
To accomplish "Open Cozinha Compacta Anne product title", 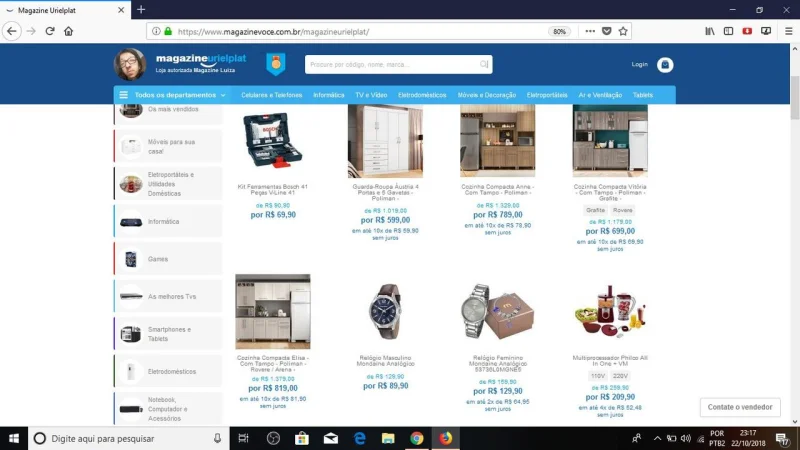I will 497,190.
